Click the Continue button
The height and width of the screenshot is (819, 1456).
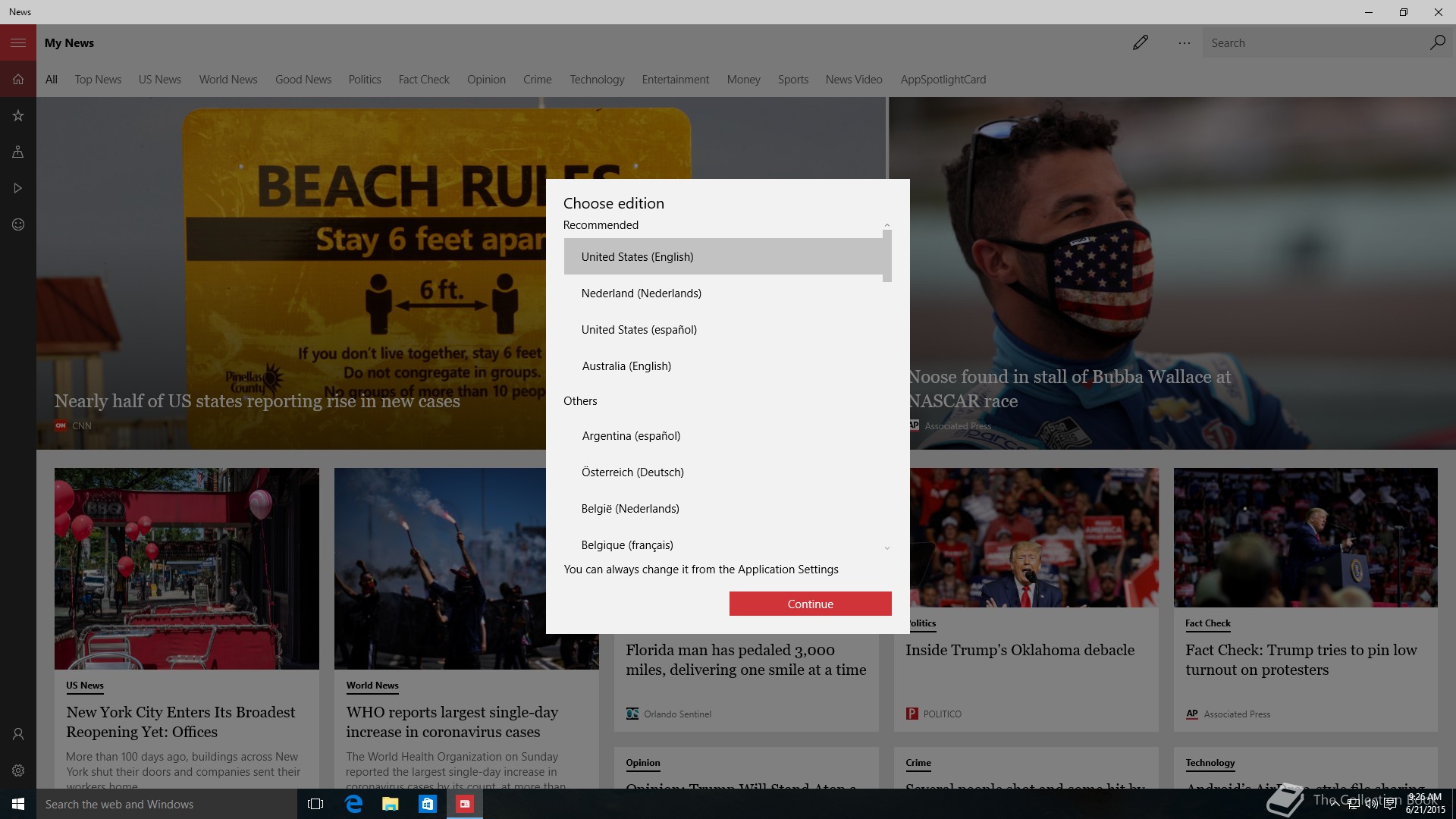tap(810, 604)
